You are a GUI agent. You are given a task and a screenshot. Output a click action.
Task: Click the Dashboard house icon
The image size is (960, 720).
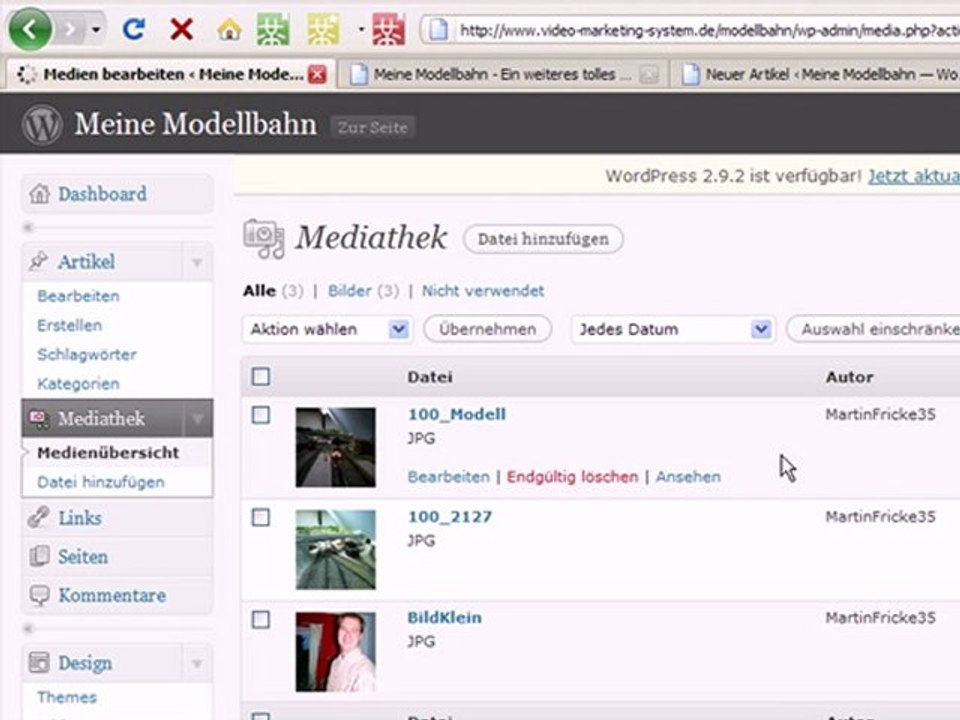pyautogui.click(x=39, y=193)
